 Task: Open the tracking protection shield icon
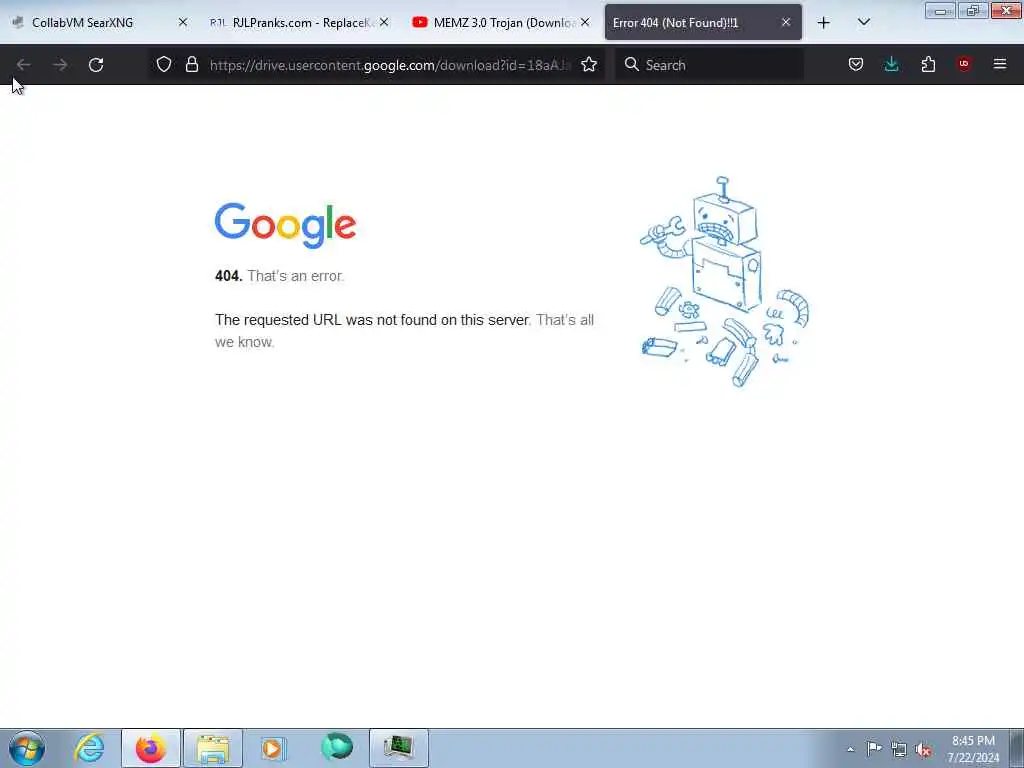[x=164, y=64]
